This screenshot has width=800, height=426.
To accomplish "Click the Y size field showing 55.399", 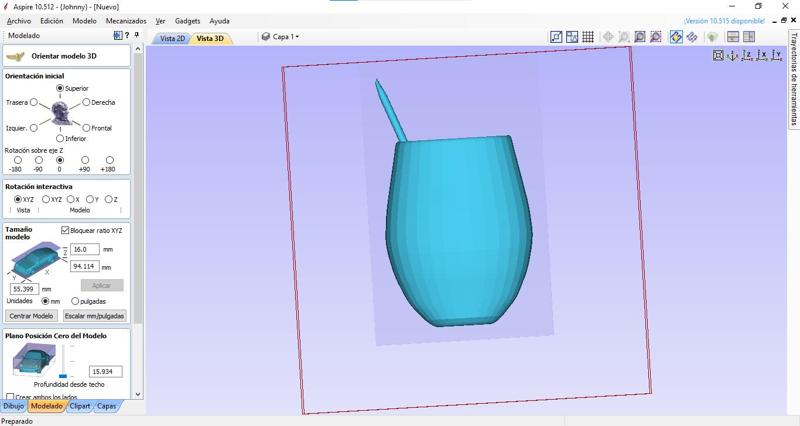I will coord(24,289).
